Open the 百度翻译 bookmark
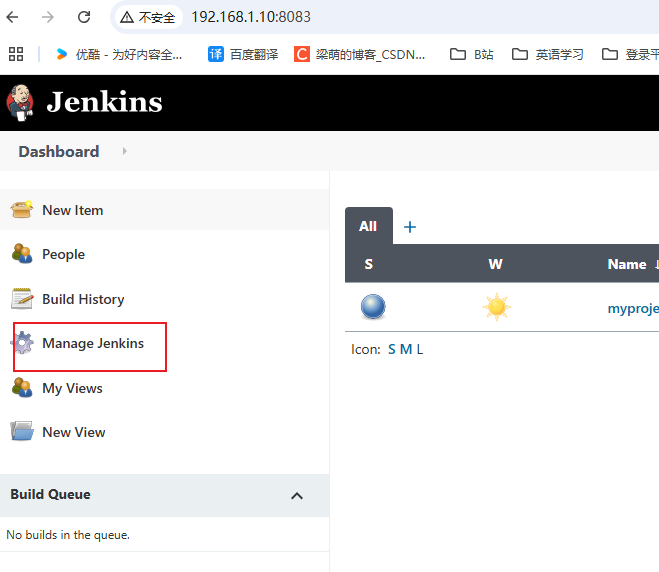Viewport: 659px width, 572px height. pos(243,54)
